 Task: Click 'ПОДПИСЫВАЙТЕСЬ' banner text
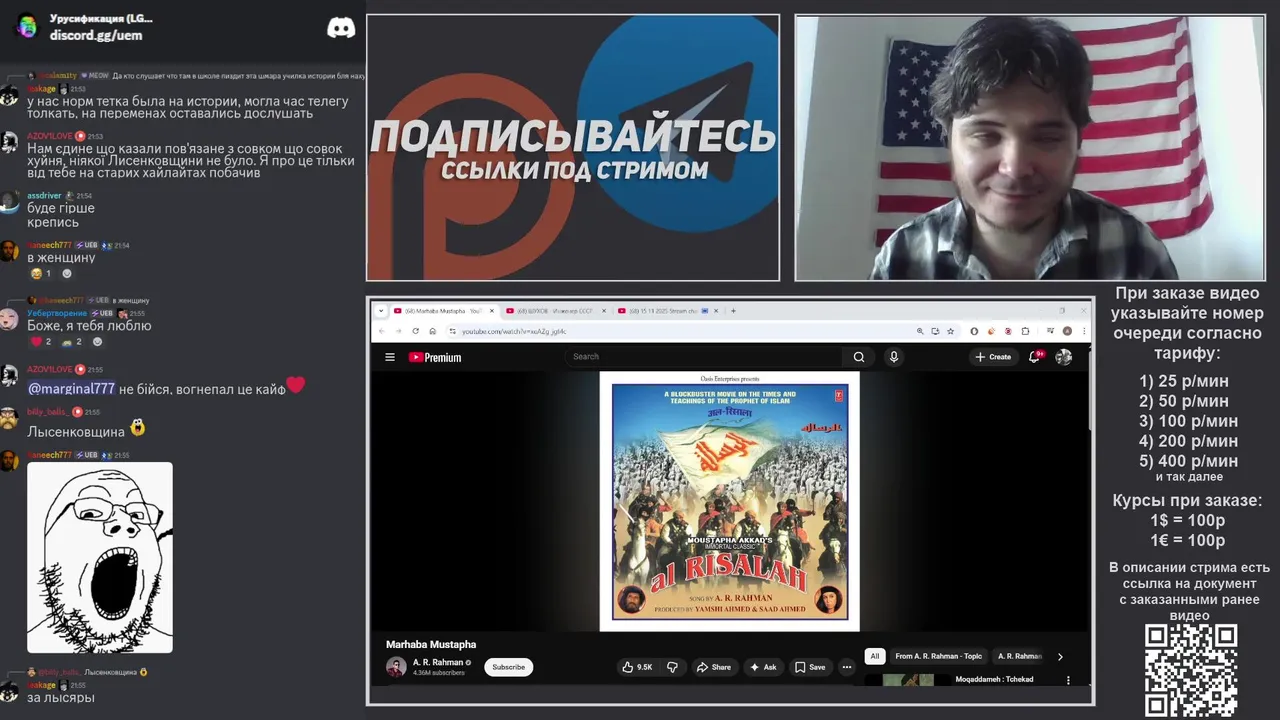click(x=573, y=136)
